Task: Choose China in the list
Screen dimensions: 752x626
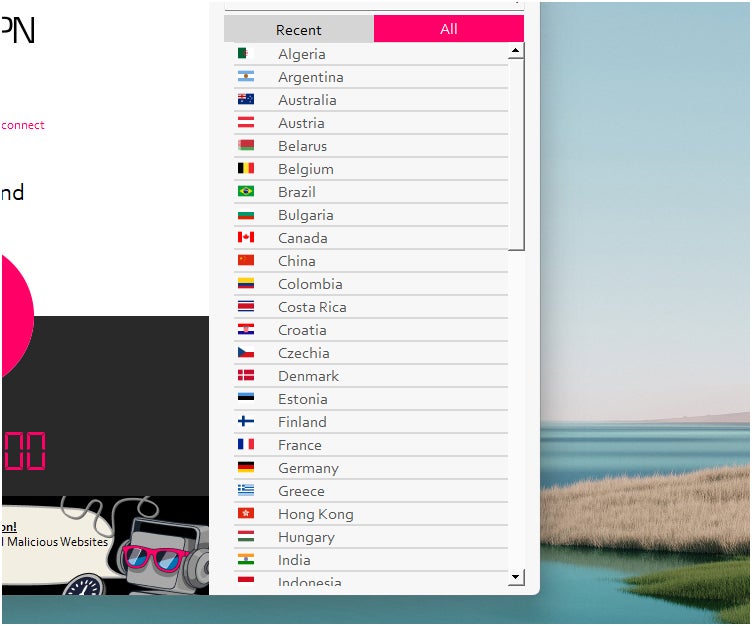Action: 297,261
